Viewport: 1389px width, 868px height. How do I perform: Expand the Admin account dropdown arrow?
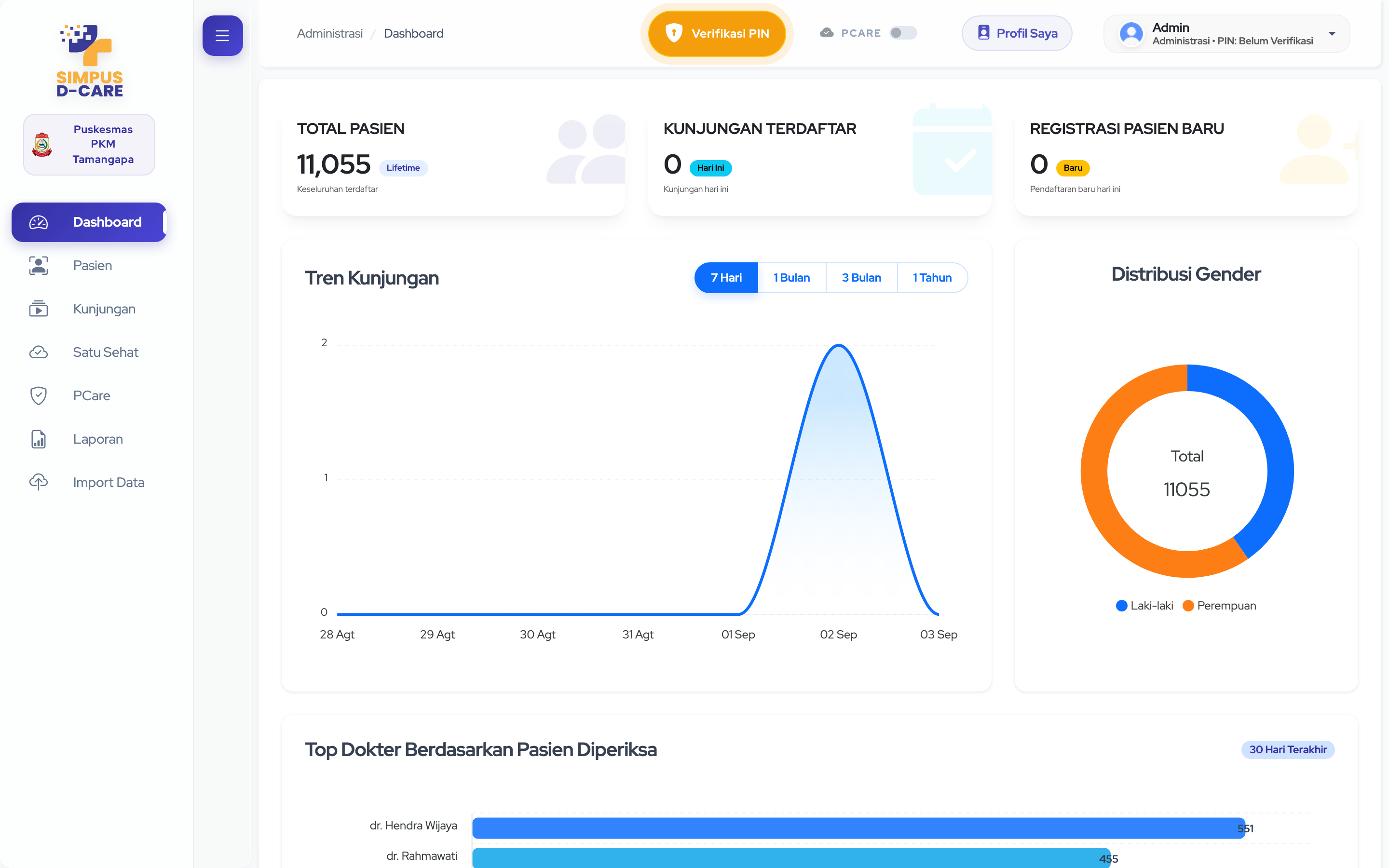1332,33
